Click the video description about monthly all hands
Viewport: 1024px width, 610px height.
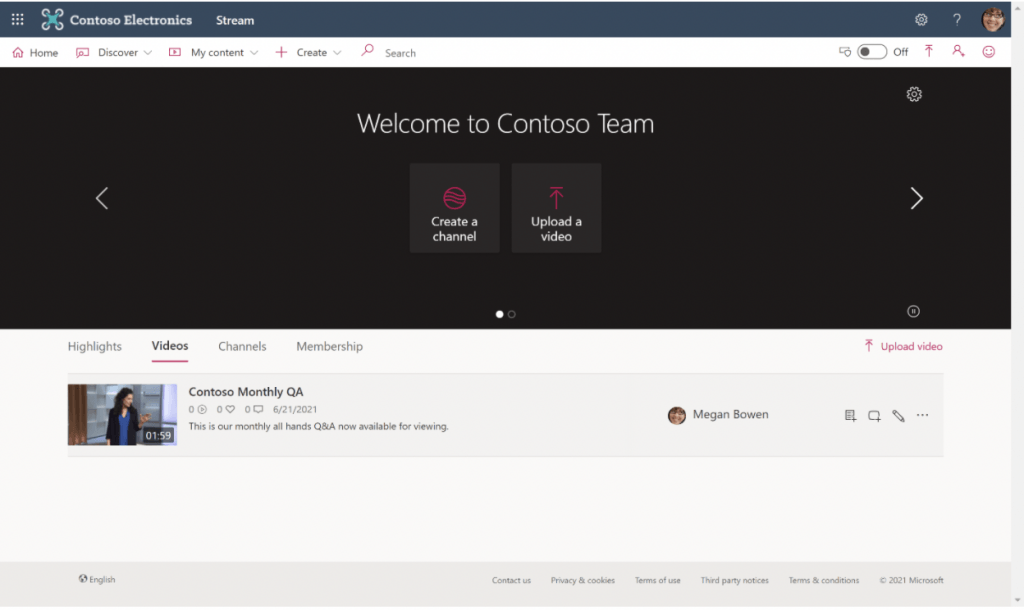pyautogui.click(x=319, y=426)
